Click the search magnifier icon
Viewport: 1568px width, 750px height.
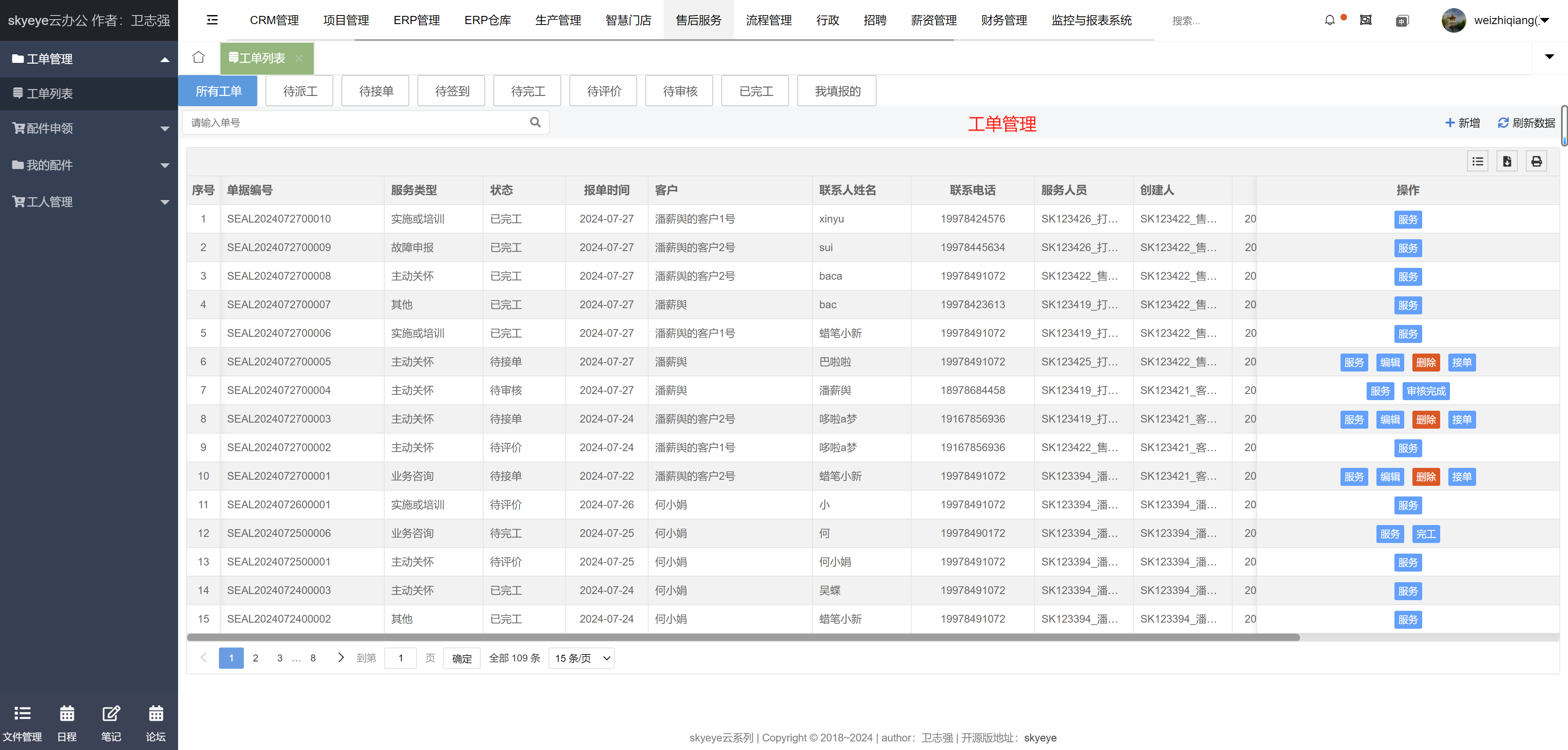click(x=535, y=122)
